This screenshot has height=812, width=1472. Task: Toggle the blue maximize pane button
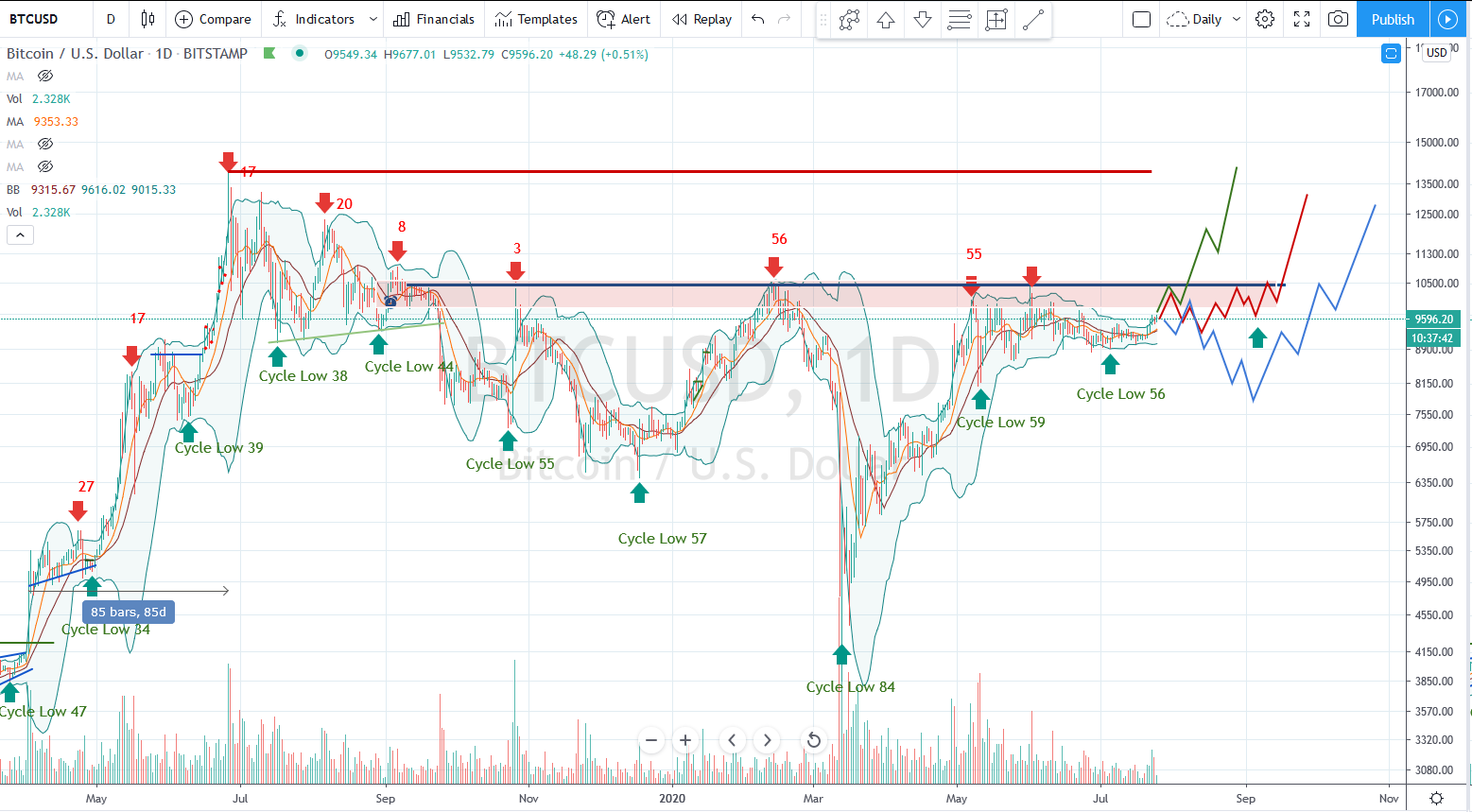(1391, 54)
